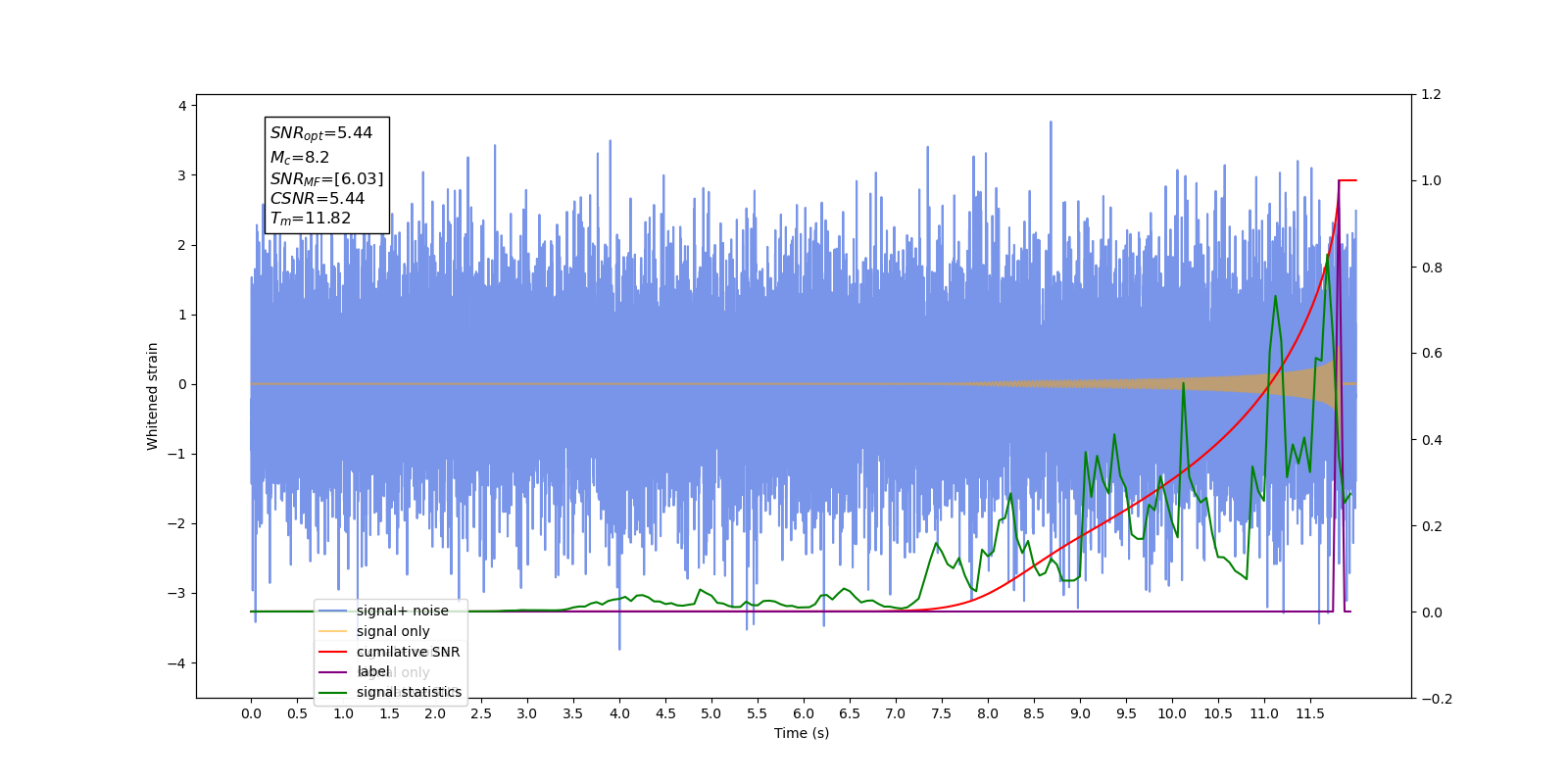Click the left axis tick label −4
1568x784 pixels.
177,663
